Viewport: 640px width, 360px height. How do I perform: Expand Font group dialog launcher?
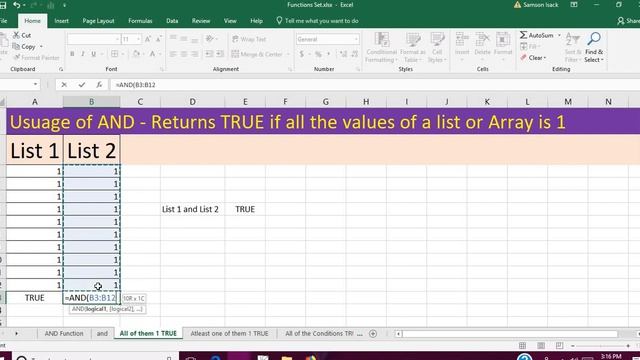click(x=162, y=69)
